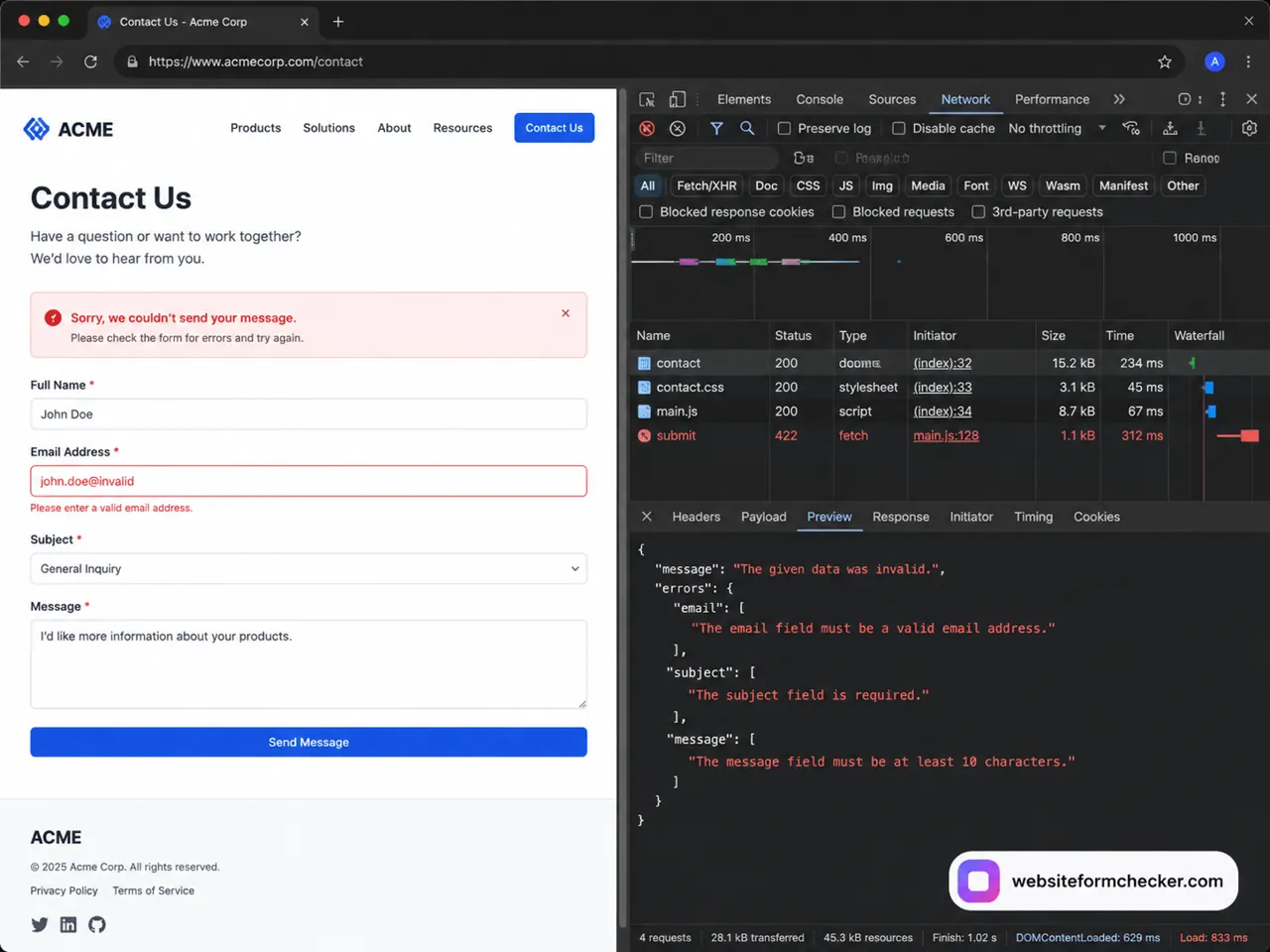Check Blocked requests option
1270x952 pixels.
[838, 212]
